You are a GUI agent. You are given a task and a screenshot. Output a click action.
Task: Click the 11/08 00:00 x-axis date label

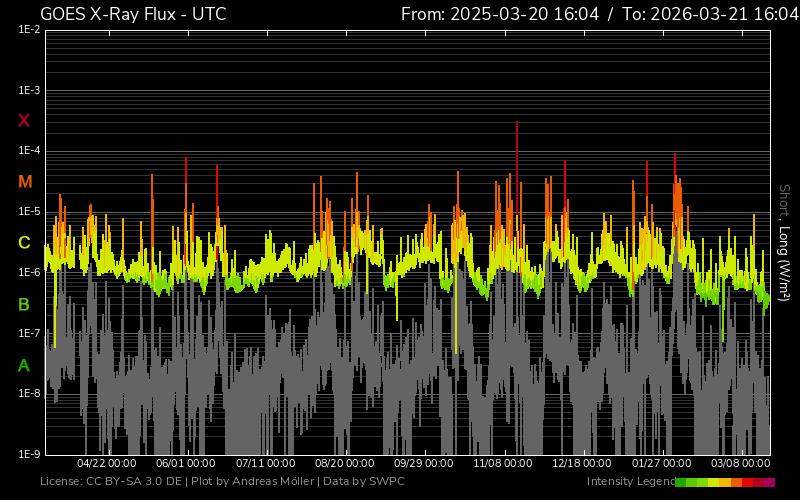click(x=502, y=464)
